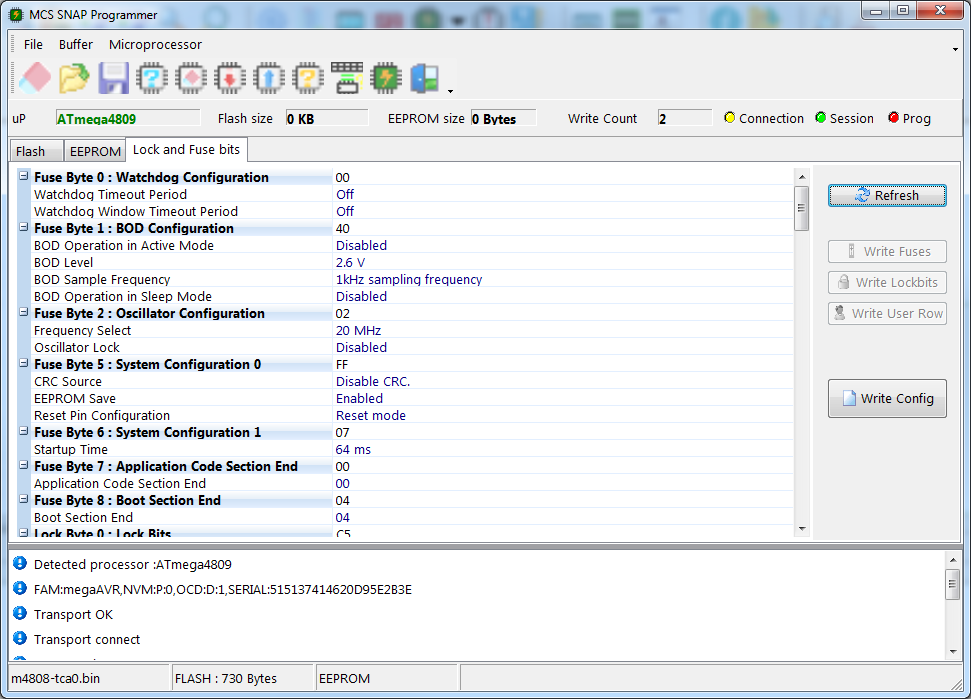Click the exit door icon
Viewport: 971px width, 699px height.
(425, 78)
